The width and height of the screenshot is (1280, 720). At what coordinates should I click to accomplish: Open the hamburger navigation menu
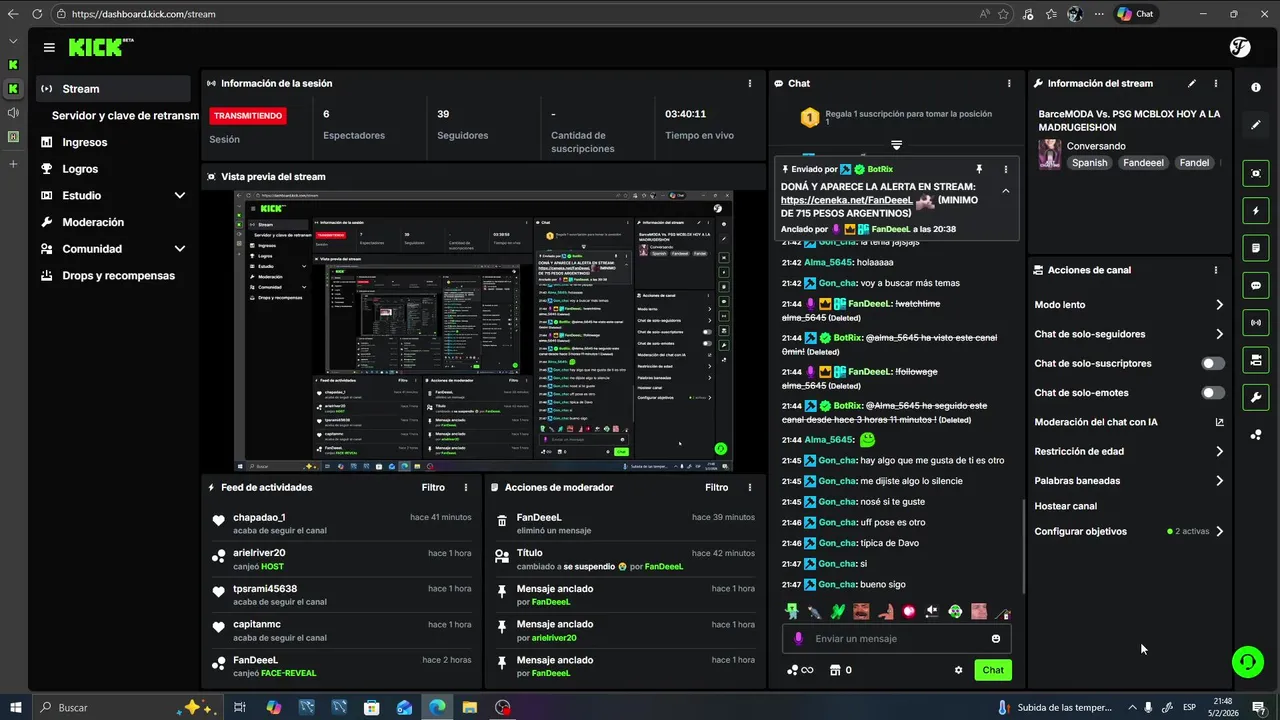click(49, 47)
